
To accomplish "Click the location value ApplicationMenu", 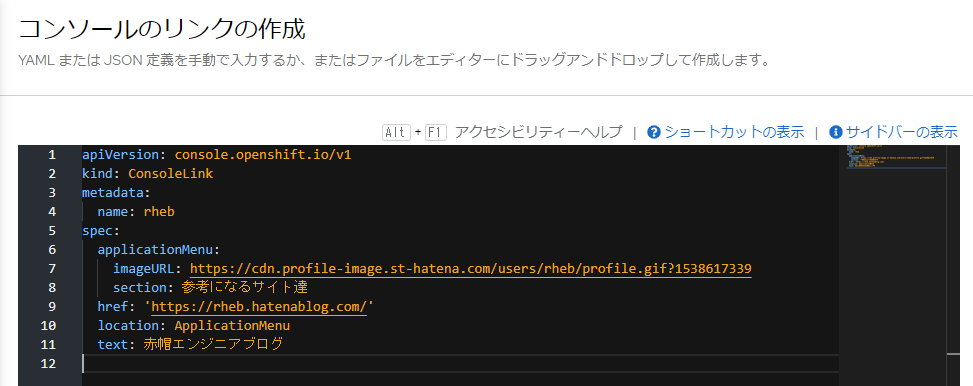I will click(232, 326).
